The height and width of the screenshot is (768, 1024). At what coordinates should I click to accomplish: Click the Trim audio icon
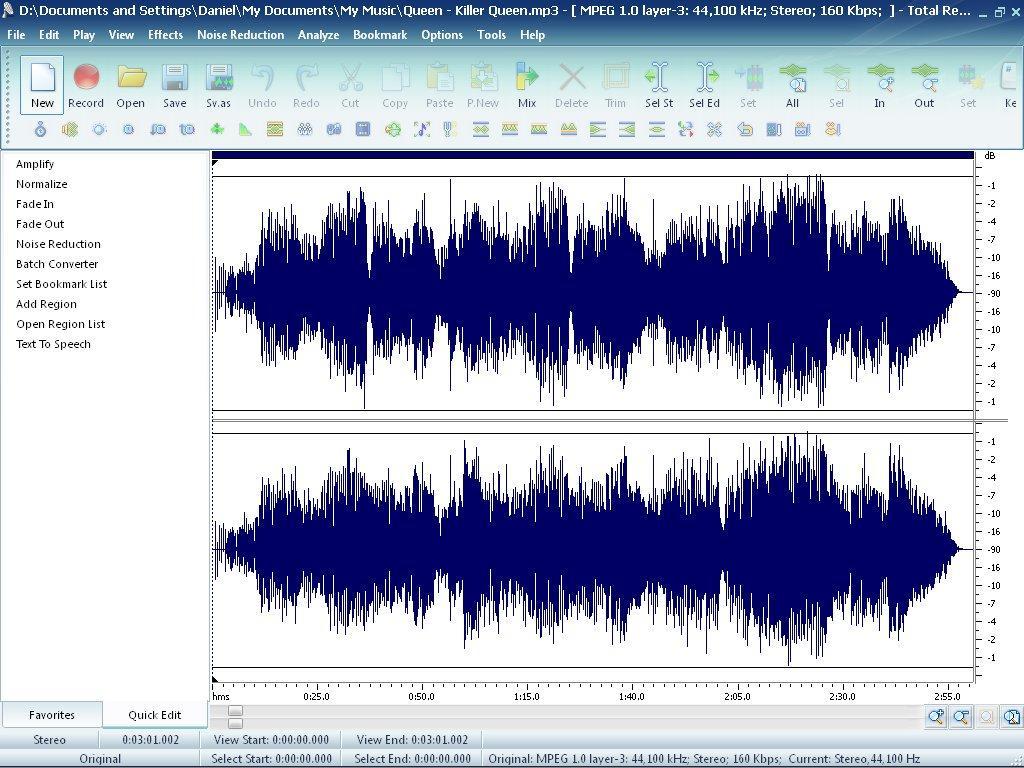(615, 84)
